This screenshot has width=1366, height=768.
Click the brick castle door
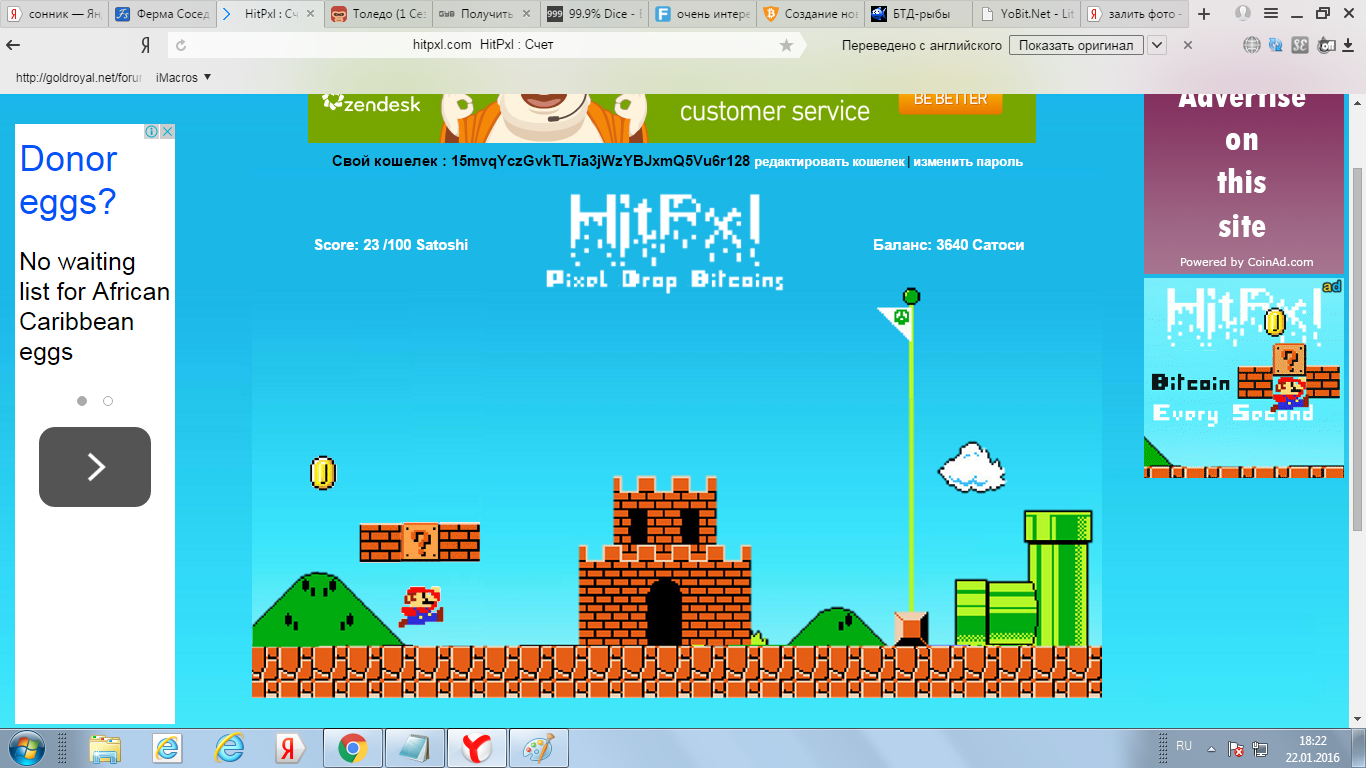click(664, 613)
